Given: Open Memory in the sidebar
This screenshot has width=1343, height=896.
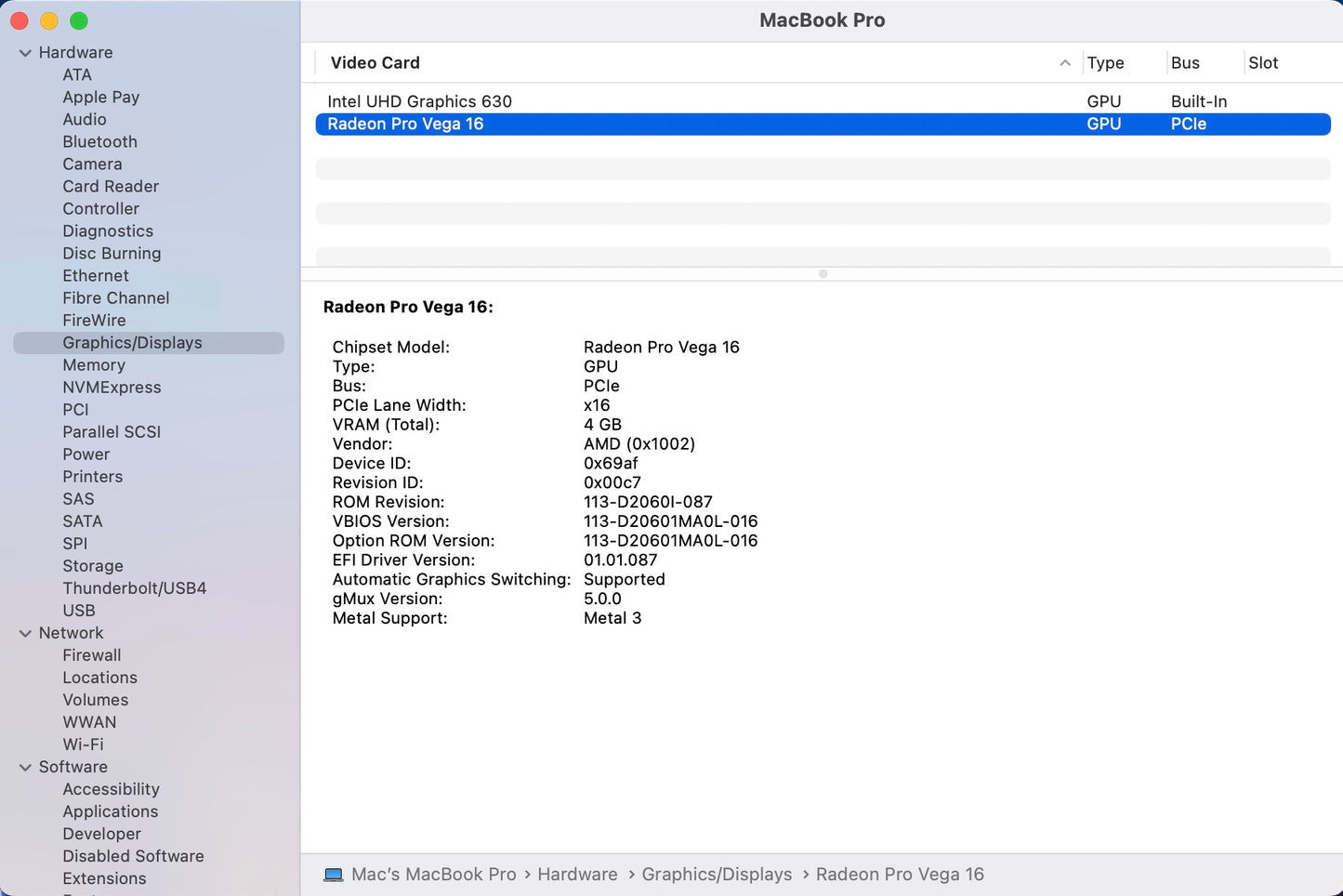Looking at the screenshot, I should [x=94, y=365].
